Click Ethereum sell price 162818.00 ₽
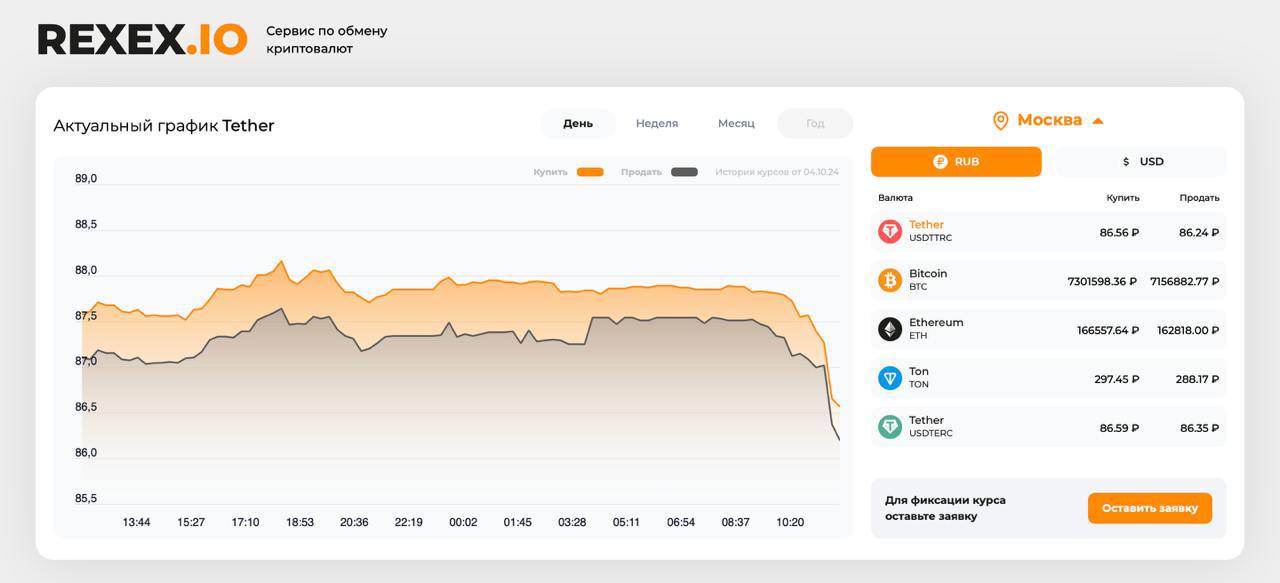Screen dimensions: 1280x583 pyautogui.click(x=1188, y=330)
